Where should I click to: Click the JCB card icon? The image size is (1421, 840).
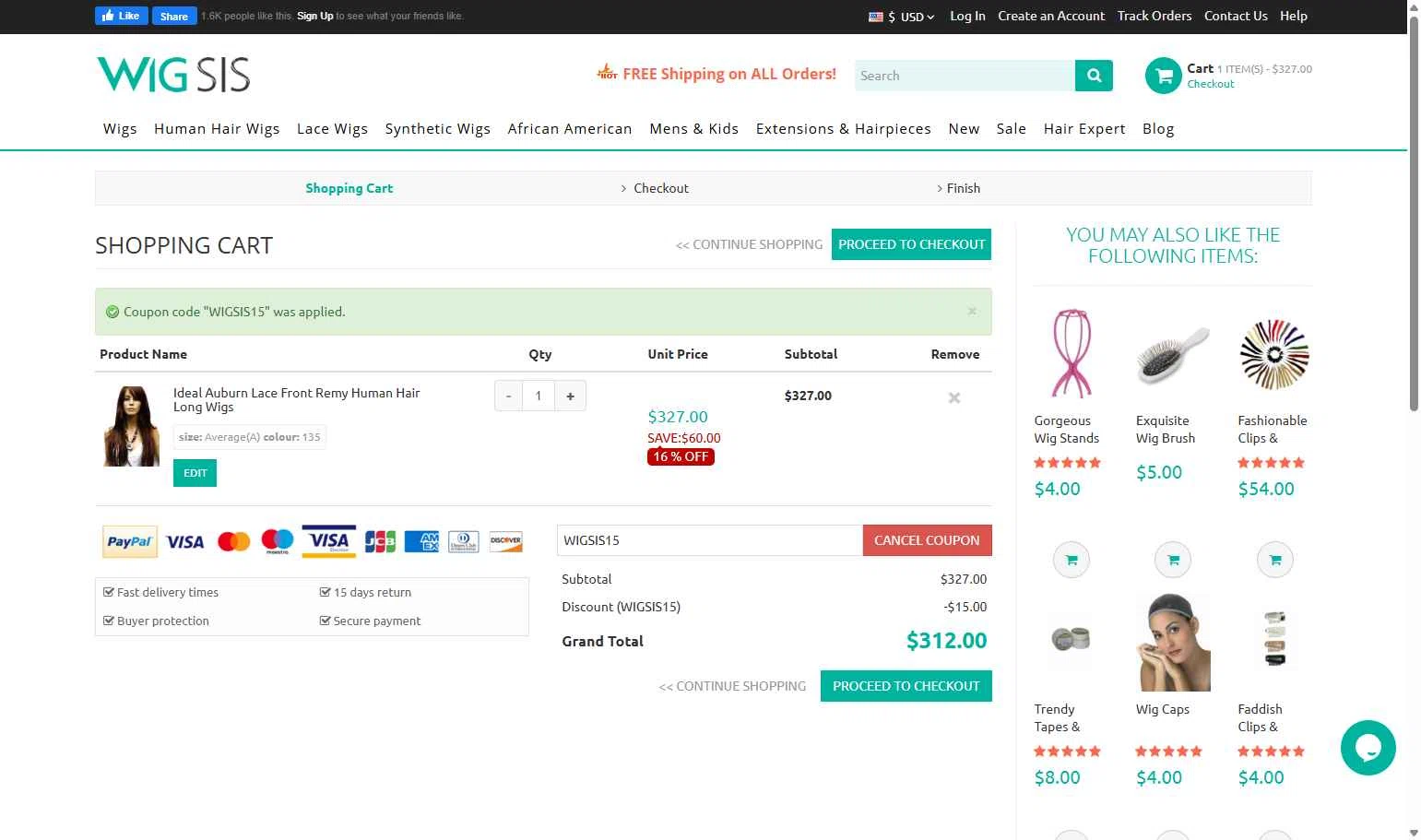click(380, 542)
